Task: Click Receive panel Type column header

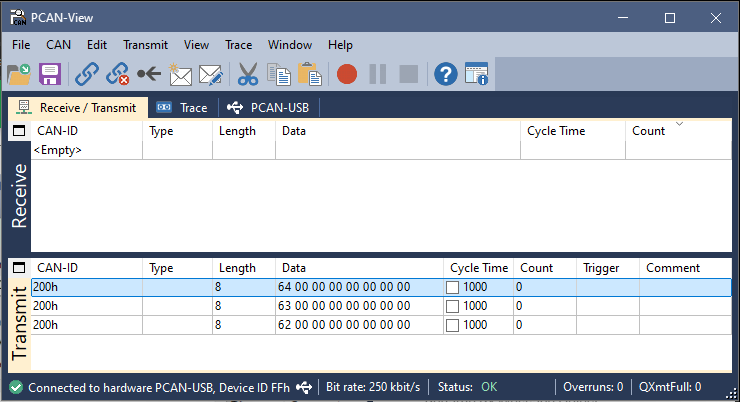Action: point(177,131)
